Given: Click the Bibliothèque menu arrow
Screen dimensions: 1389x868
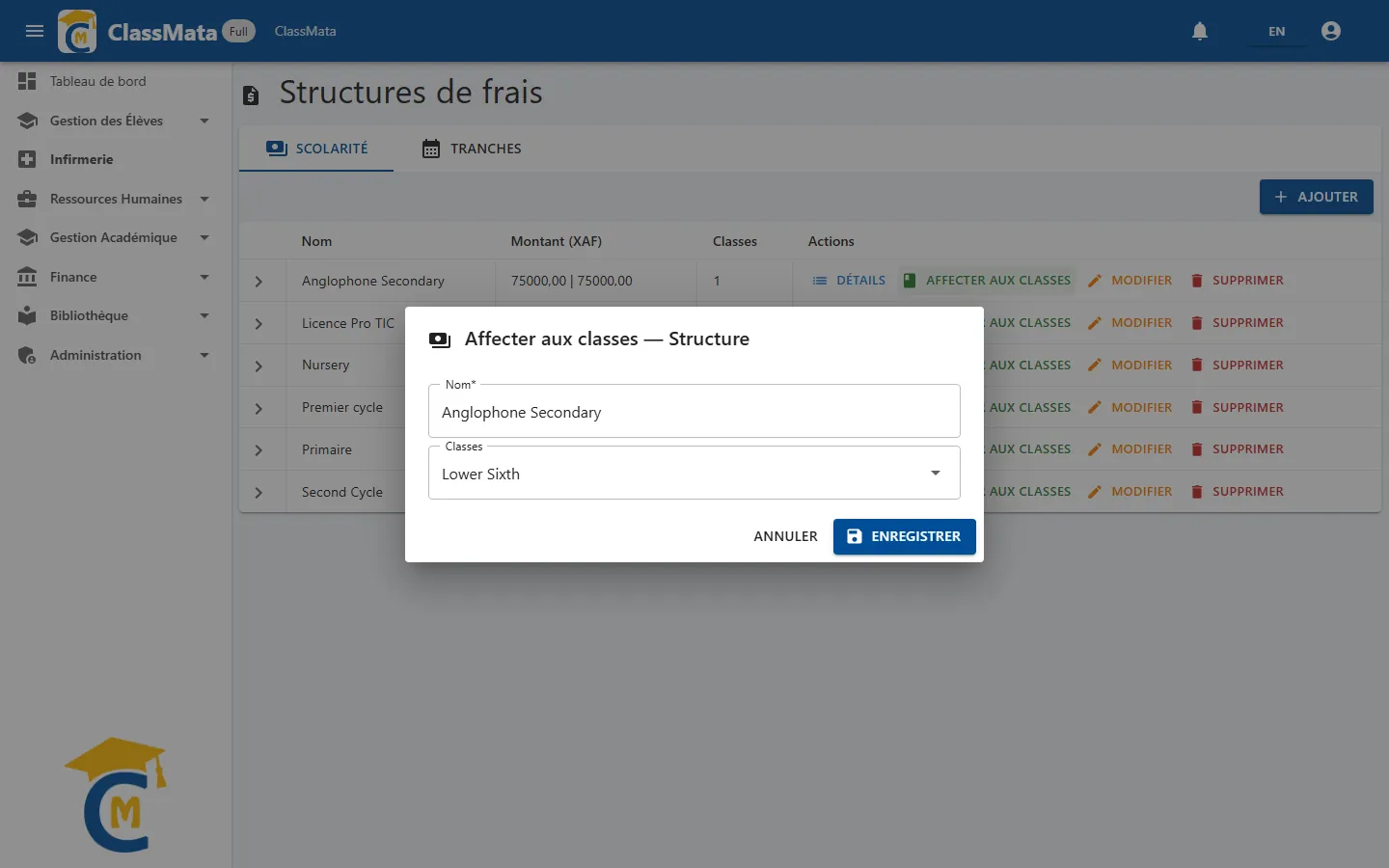Looking at the screenshot, I should coord(204,315).
